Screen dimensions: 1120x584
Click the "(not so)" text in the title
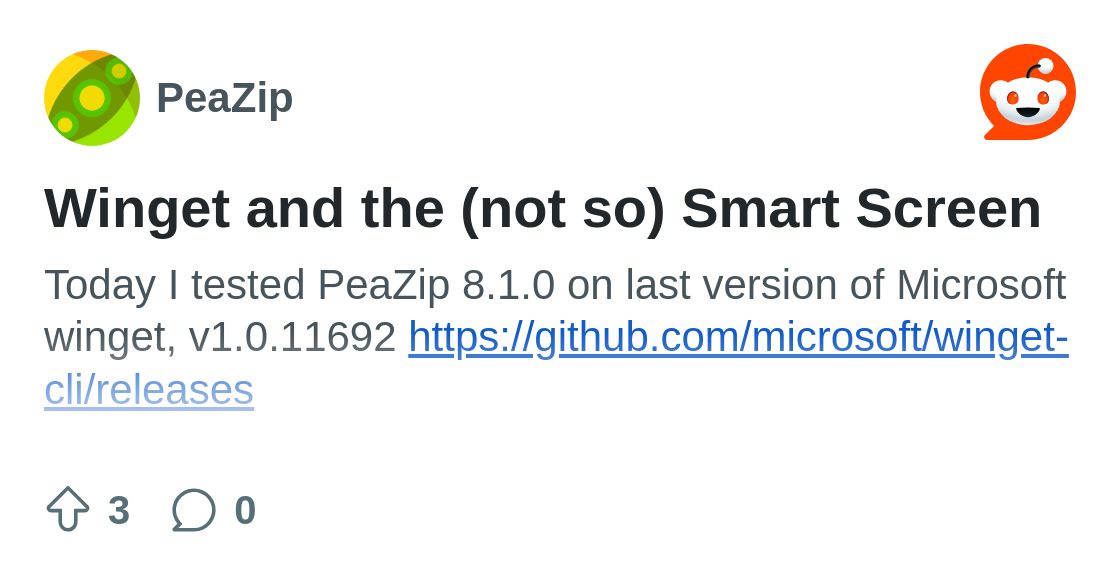coord(562,209)
